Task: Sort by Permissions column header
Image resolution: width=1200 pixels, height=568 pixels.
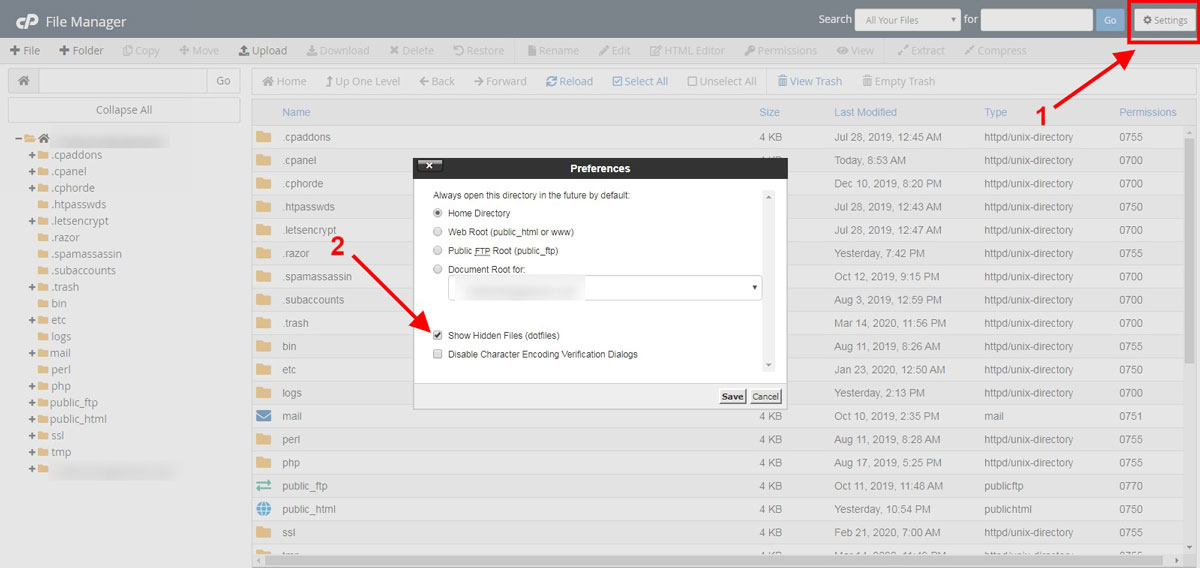Action: (x=1148, y=112)
